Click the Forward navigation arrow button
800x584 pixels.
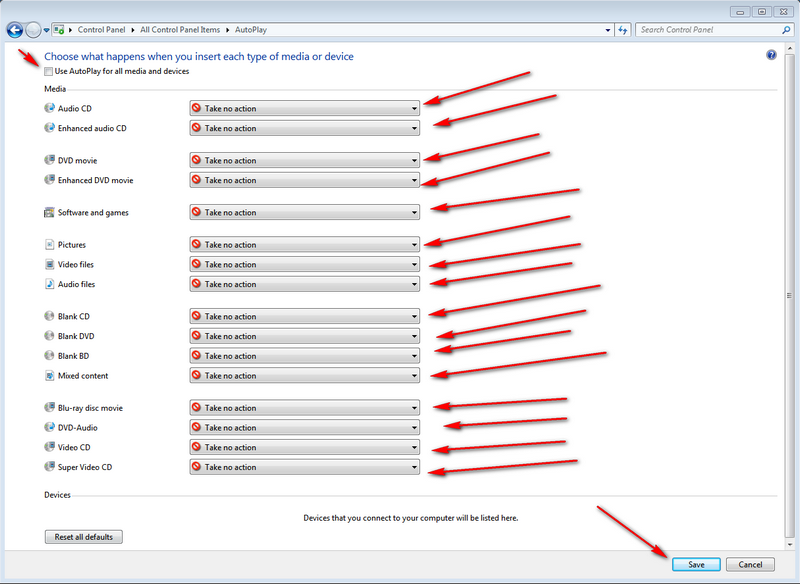(33, 30)
